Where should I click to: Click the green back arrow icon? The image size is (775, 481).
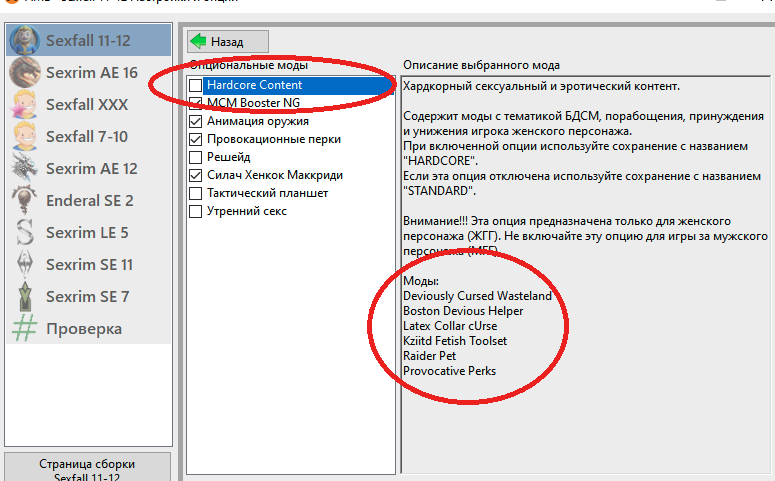click(199, 41)
